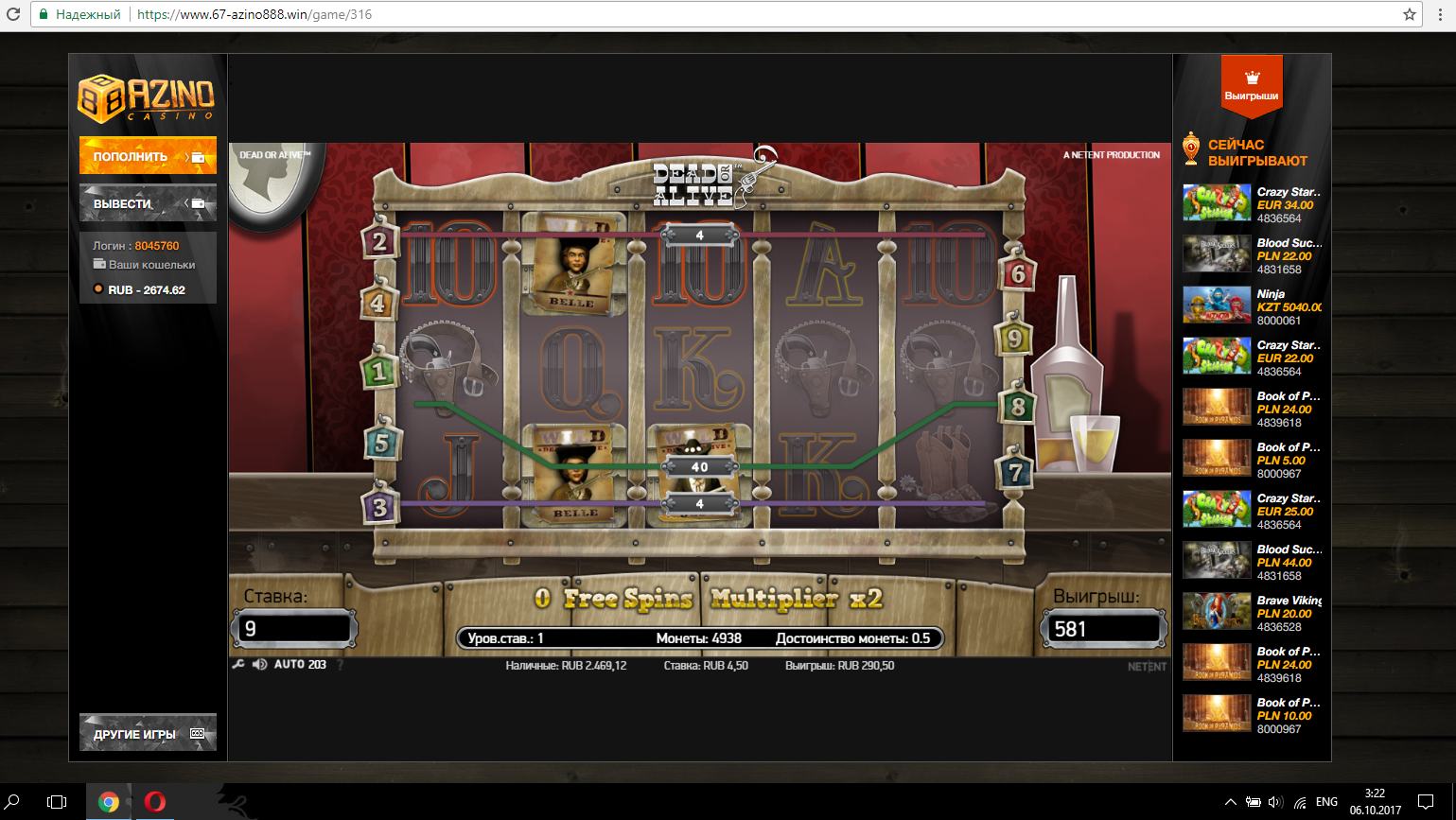This screenshot has height=820, width=1456.
Task: Select payline marker number 1
Action: click(x=379, y=371)
